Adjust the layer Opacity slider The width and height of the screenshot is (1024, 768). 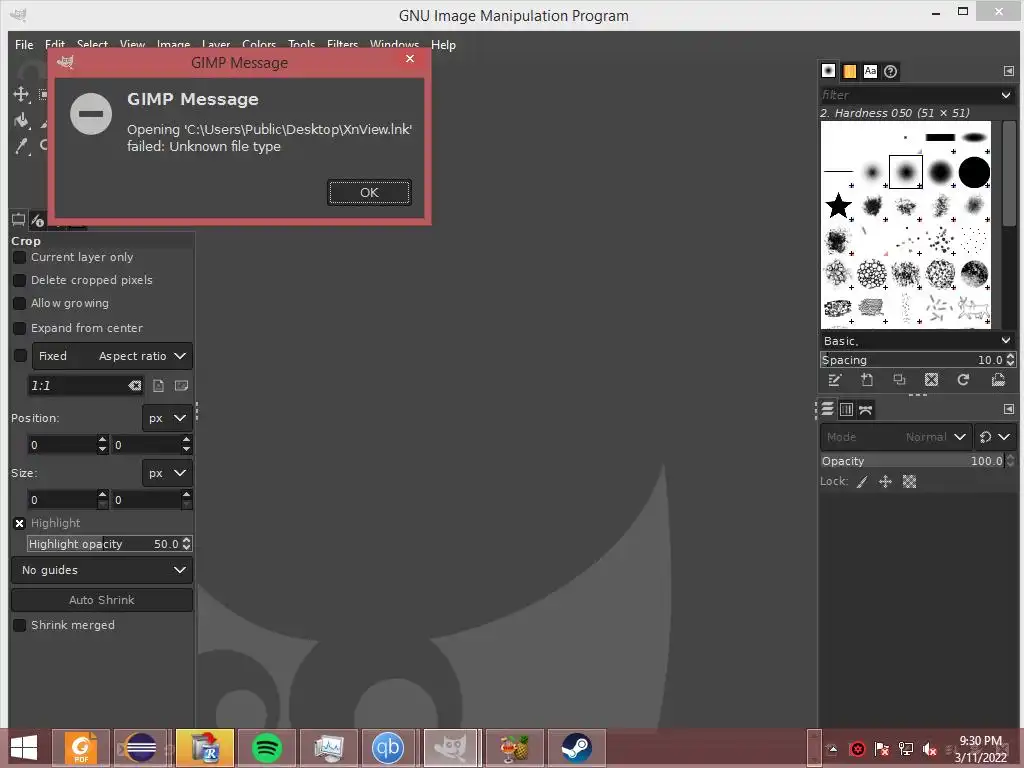[918, 461]
